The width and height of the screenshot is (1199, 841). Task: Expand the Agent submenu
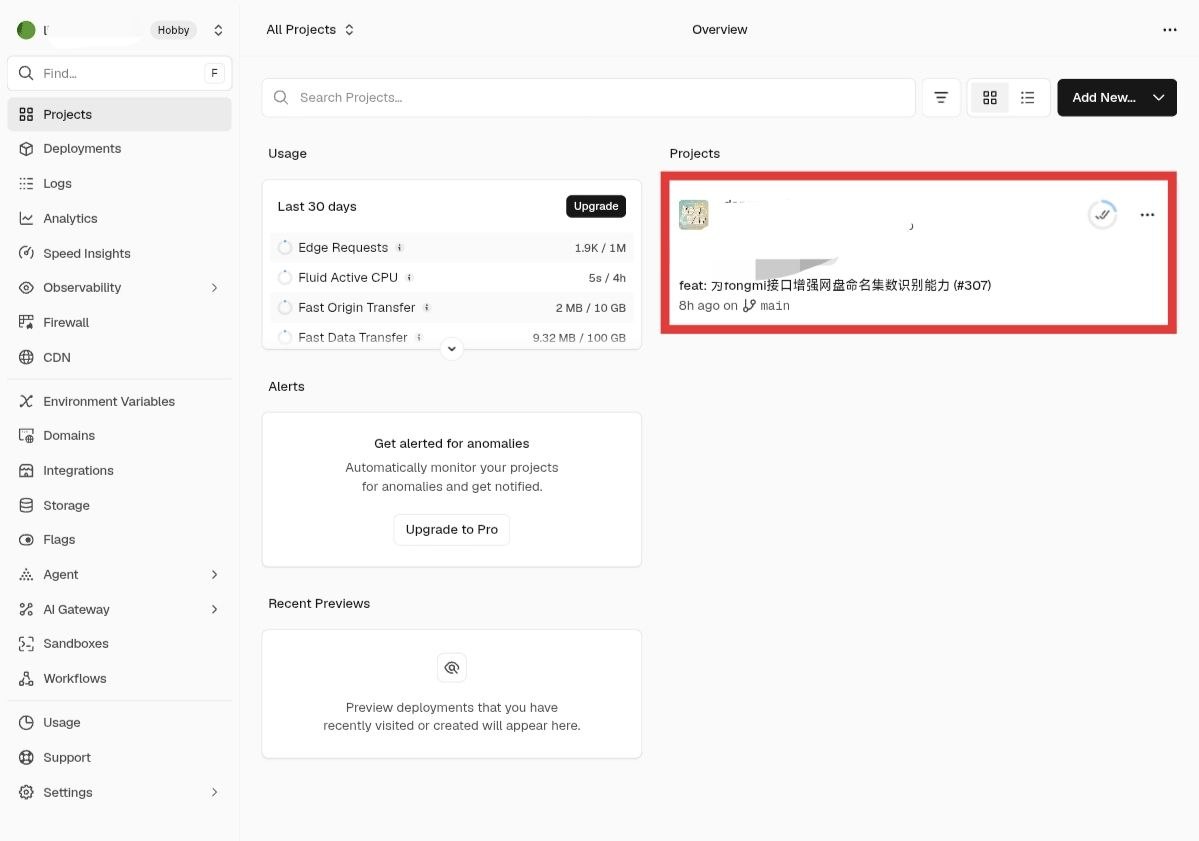[x=214, y=574]
